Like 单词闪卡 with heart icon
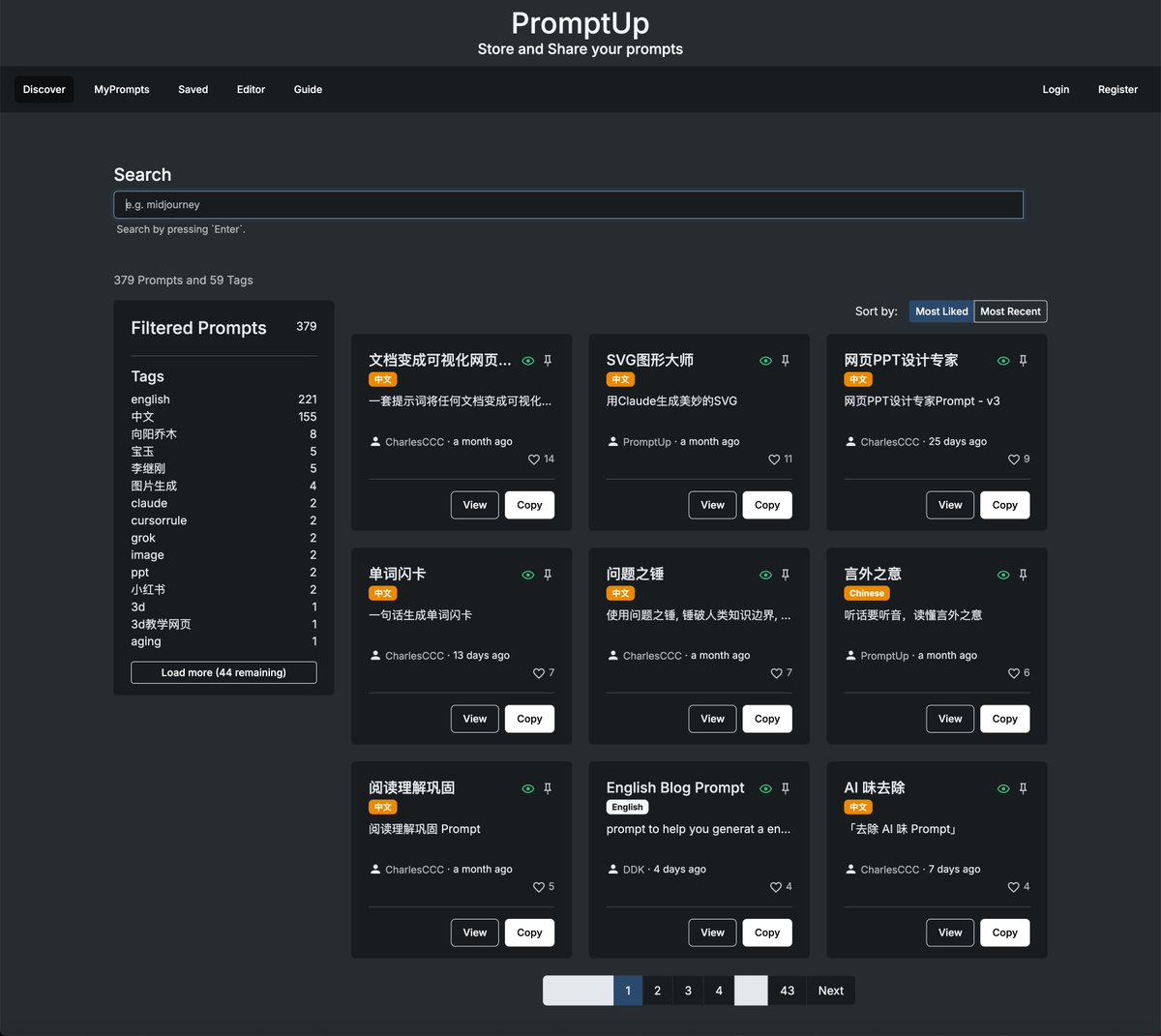The height and width of the screenshot is (1036, 1161). [x=539, y=673]
